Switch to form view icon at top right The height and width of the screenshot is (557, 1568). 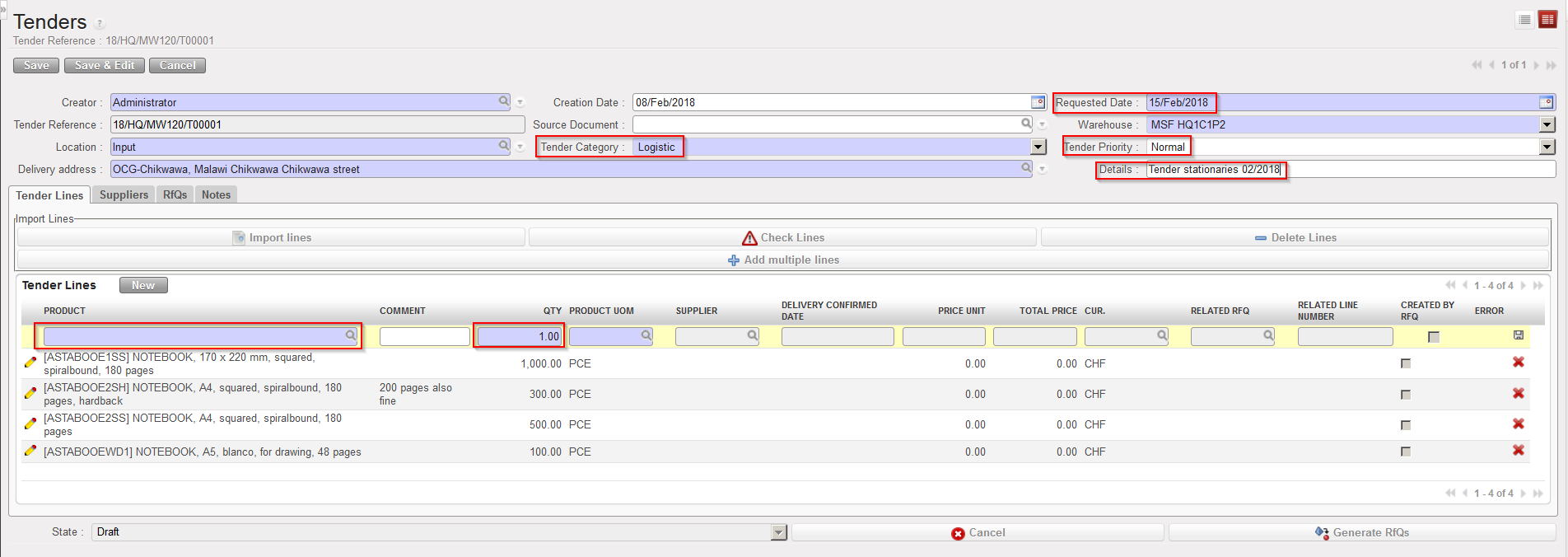pos(1547,20)
